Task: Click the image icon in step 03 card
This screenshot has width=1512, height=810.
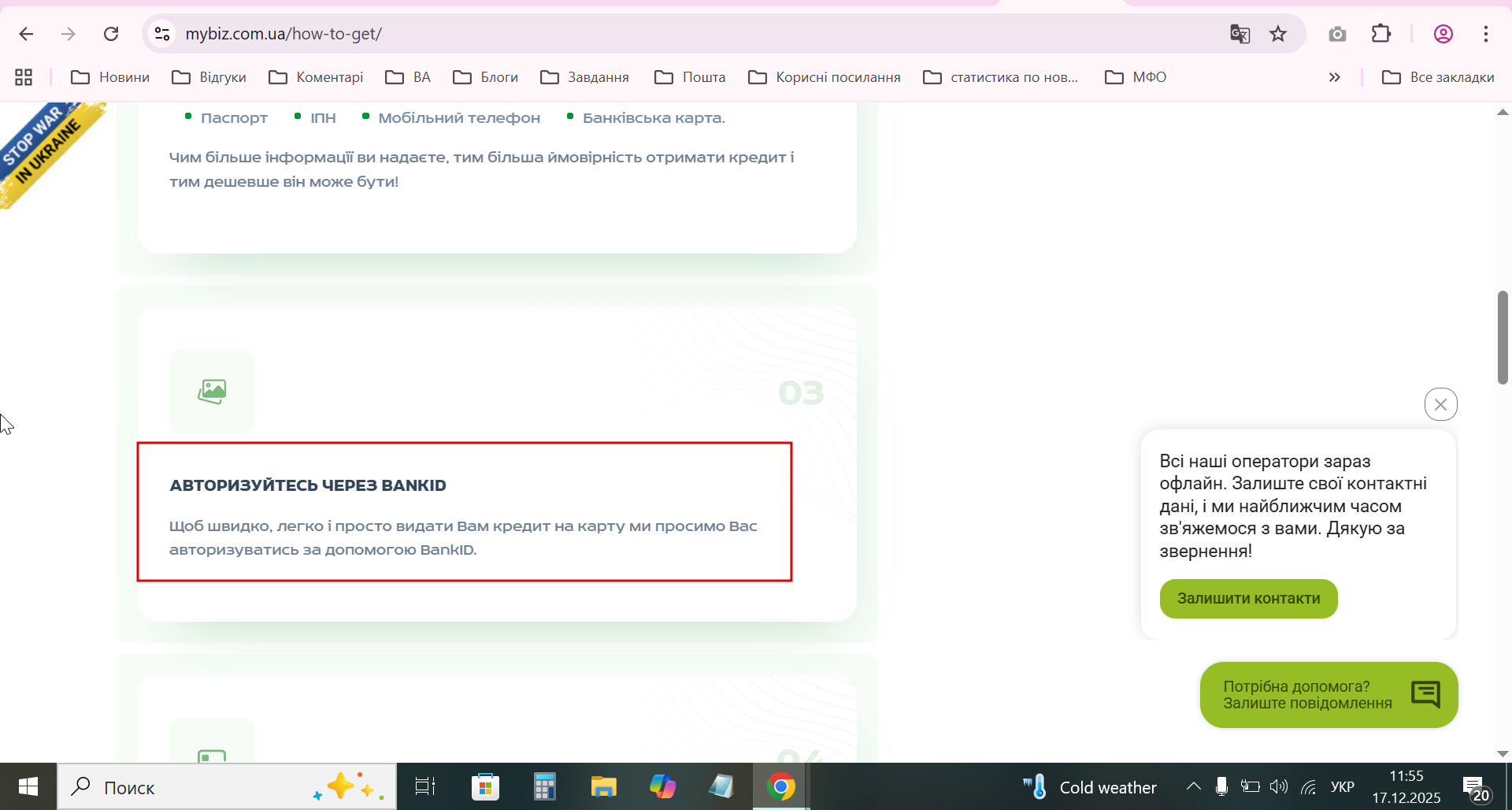Action: click(x=212, y=391)
